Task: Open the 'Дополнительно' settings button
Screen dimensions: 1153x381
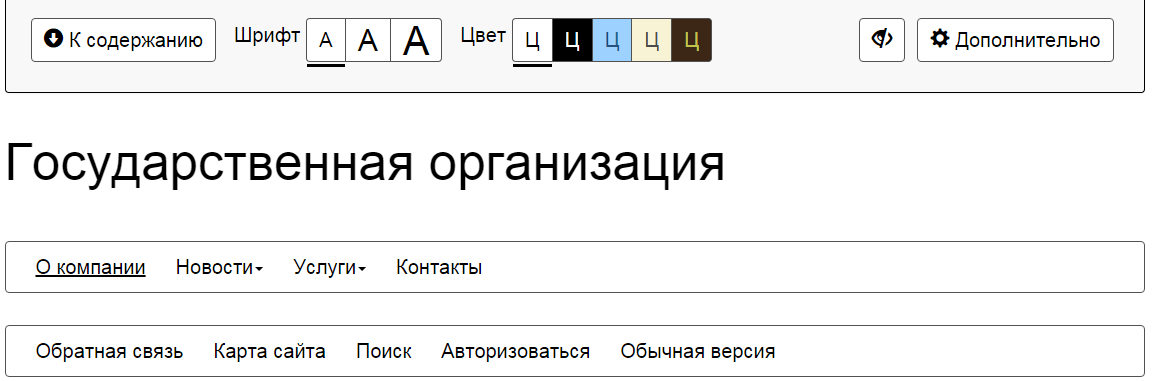Action: pos(1015,40)
